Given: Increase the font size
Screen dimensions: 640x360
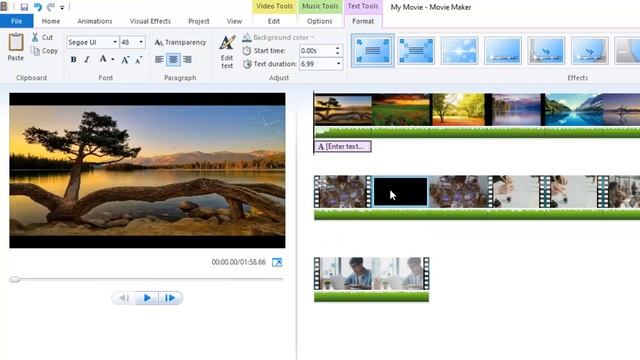Looking at the screenshot, I should [125, 60].
